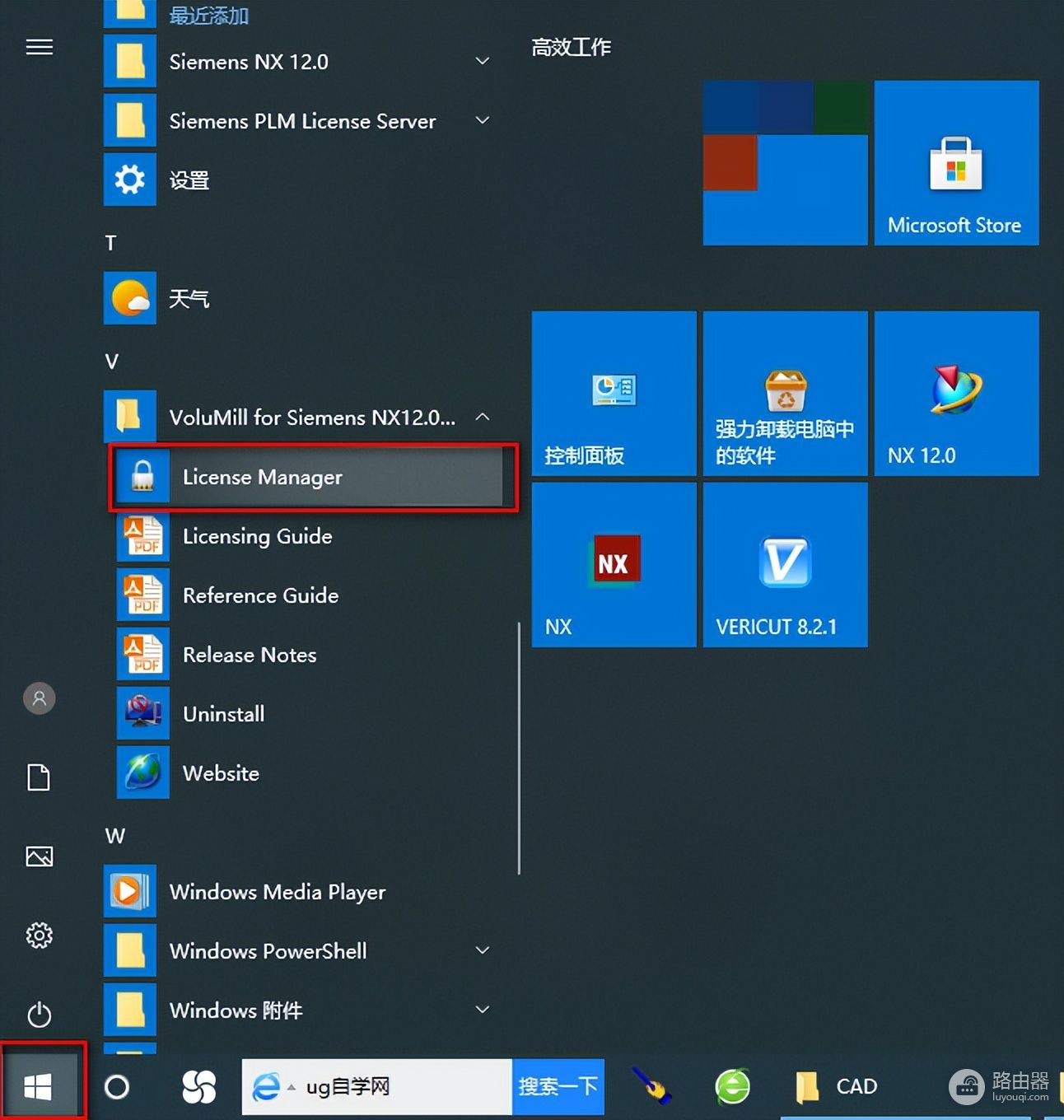Screen dimensions: 1064x1120
Task: Open the 强力卸载电脑中的软件 tile
Action: pos(785,394)
